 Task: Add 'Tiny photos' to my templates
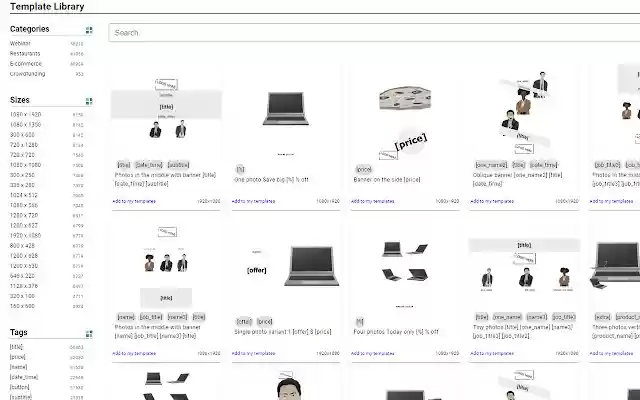492,353
